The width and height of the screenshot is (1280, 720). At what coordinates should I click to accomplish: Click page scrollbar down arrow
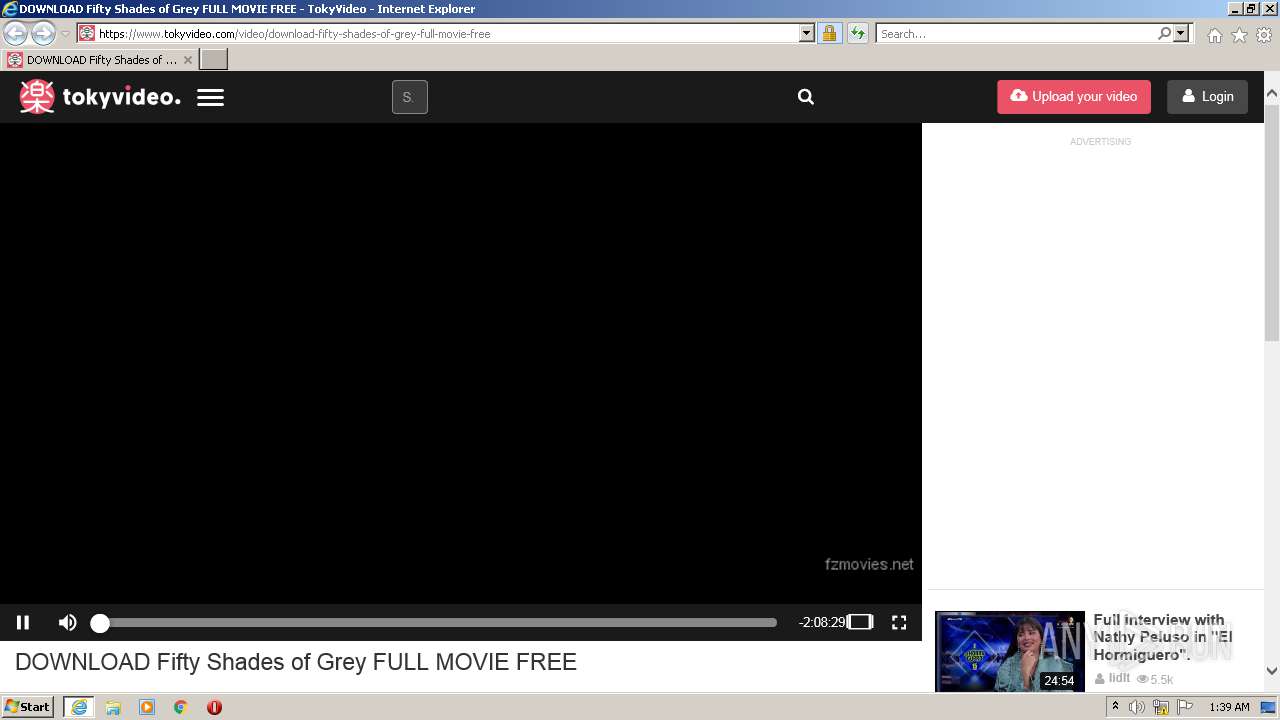[1271, 671]
